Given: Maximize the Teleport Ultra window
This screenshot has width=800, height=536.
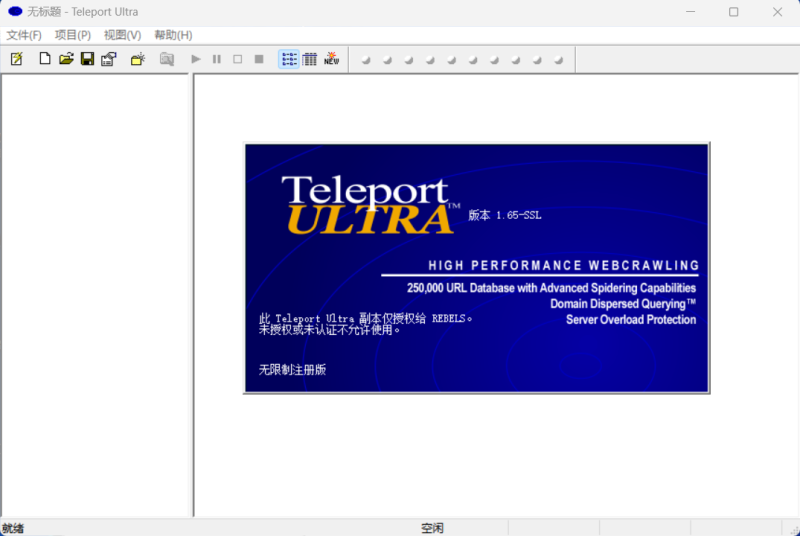Looking at the screenshot, I should click(x=734, y=12).
